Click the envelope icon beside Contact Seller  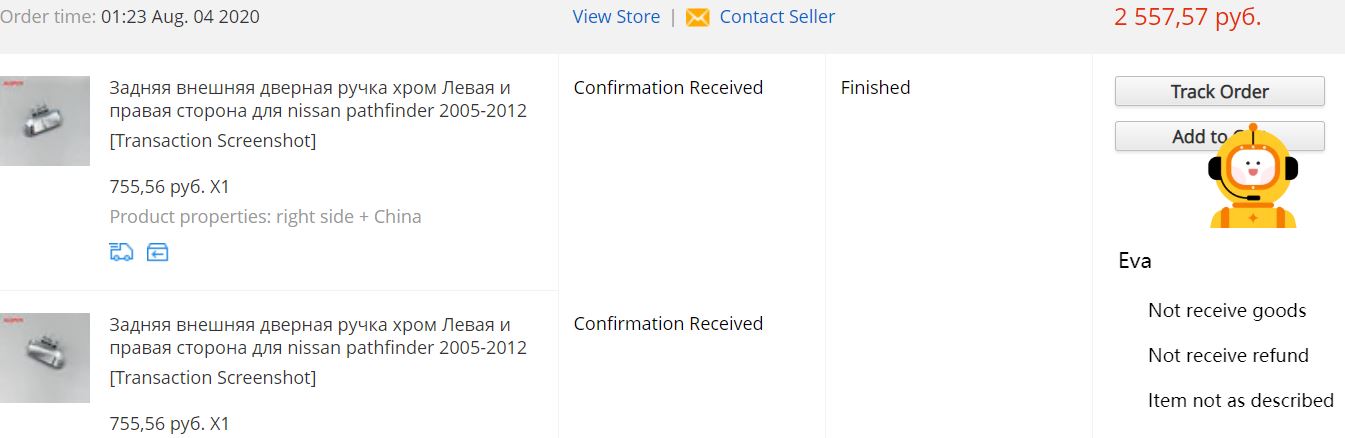click(x=697, y=18)
